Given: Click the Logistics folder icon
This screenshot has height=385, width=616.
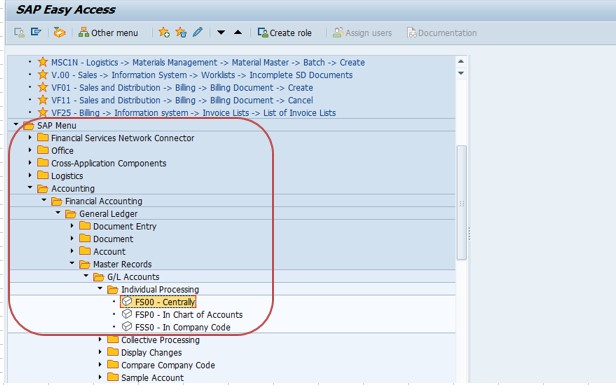Looking at the screenshot, I should point(43,175).
